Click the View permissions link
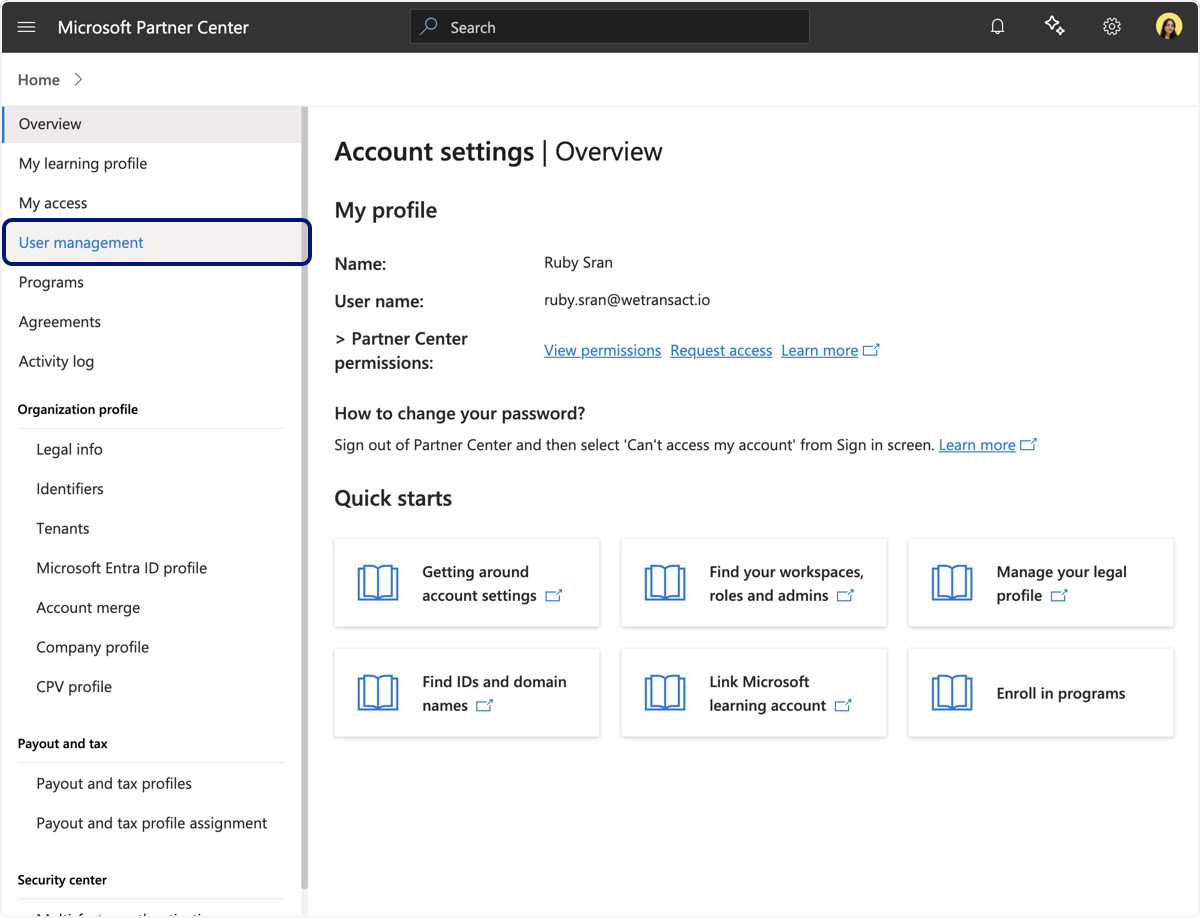The height and width of the screenshot is (918, 1200). tap(602, 350)
